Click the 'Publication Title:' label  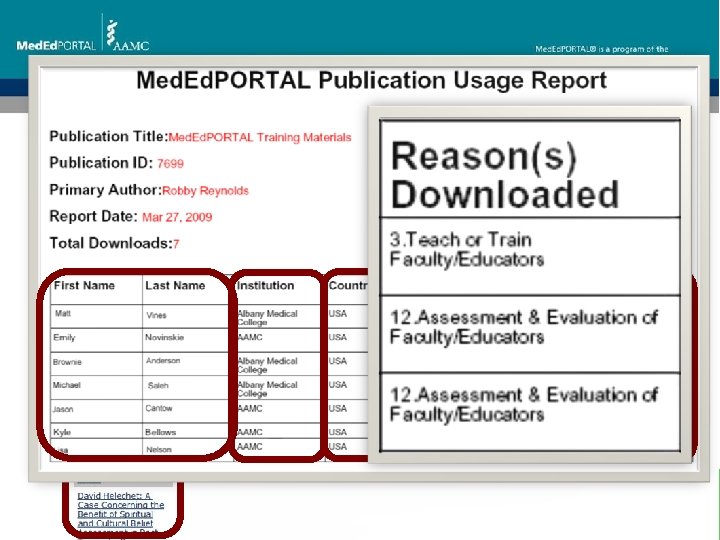(x=109, y=136)
